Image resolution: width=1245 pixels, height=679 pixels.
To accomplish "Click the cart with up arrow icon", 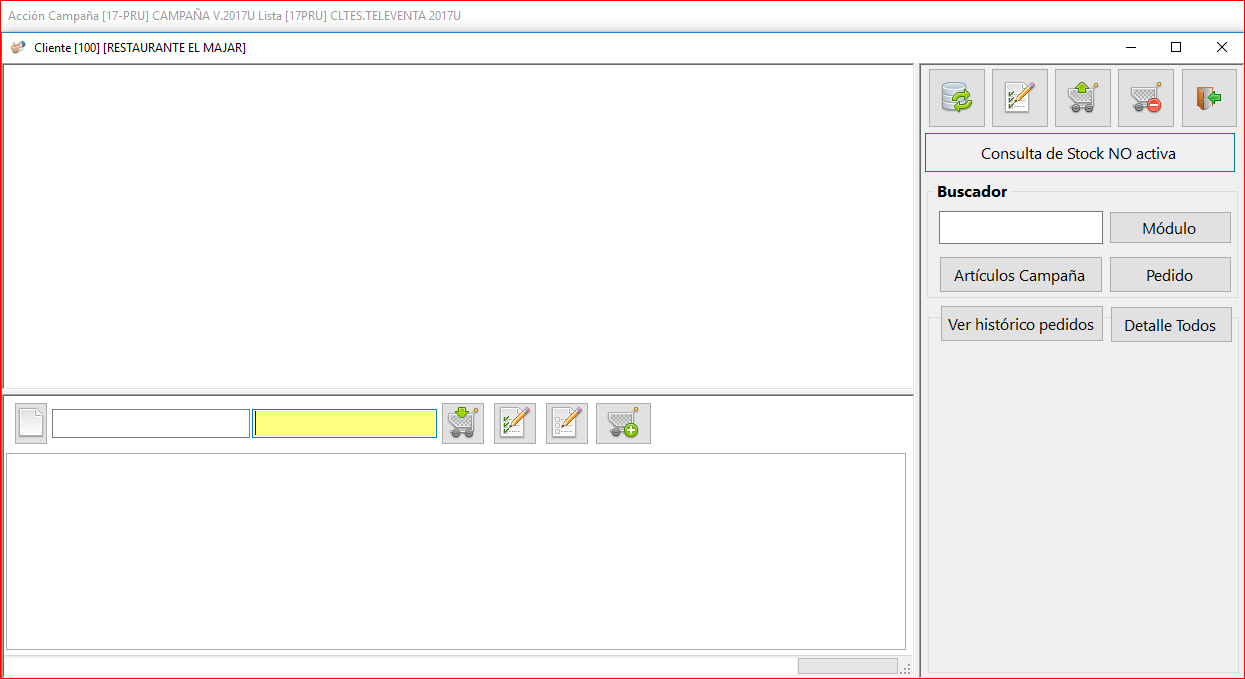I will point(1083,98).
